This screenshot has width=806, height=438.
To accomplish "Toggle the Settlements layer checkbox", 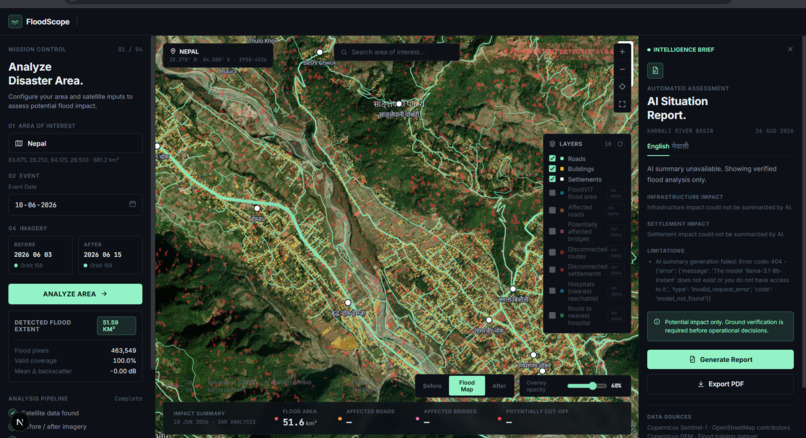I will (x=552, y=179).
